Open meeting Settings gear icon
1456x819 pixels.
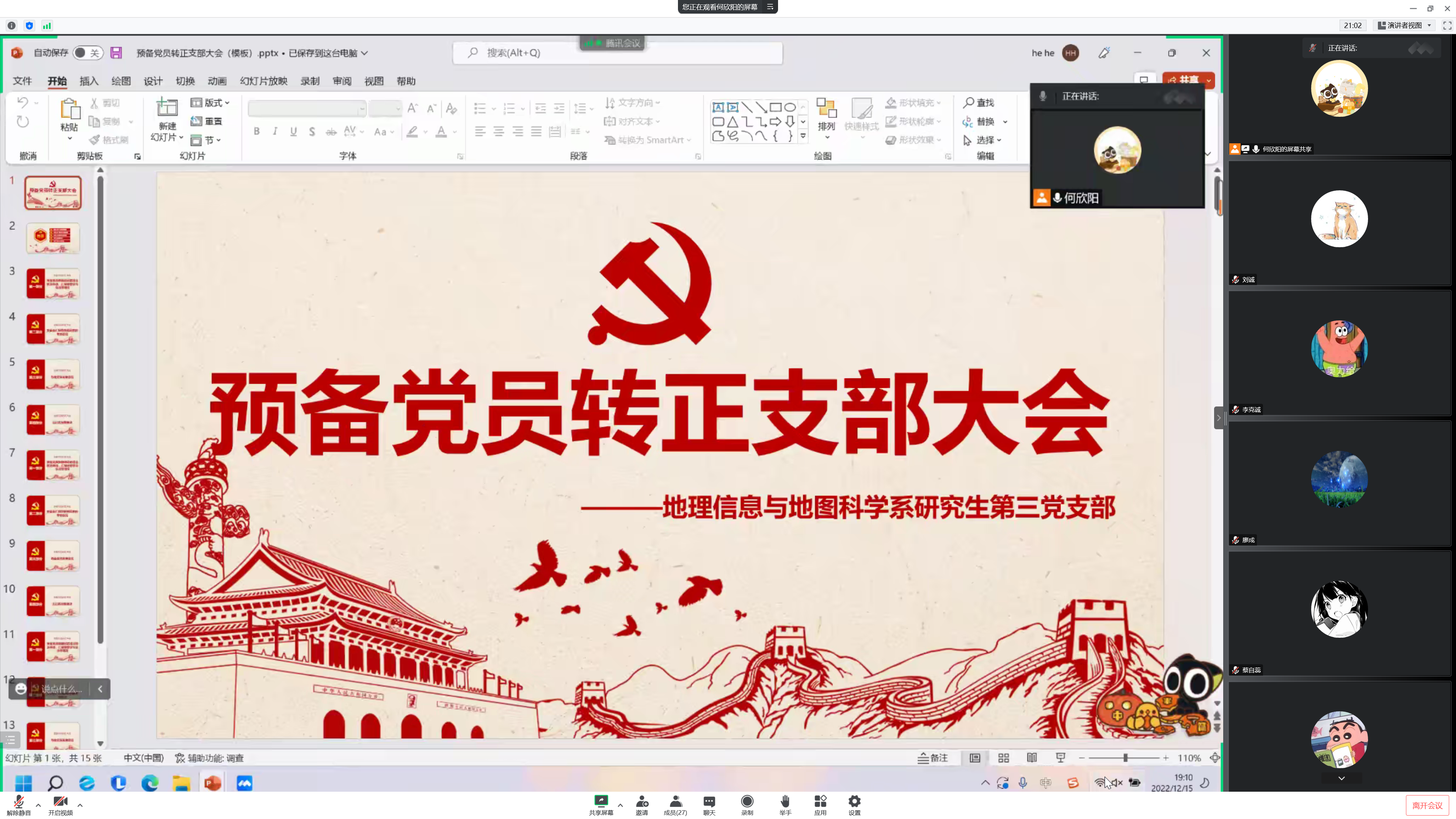pos(854,801)
